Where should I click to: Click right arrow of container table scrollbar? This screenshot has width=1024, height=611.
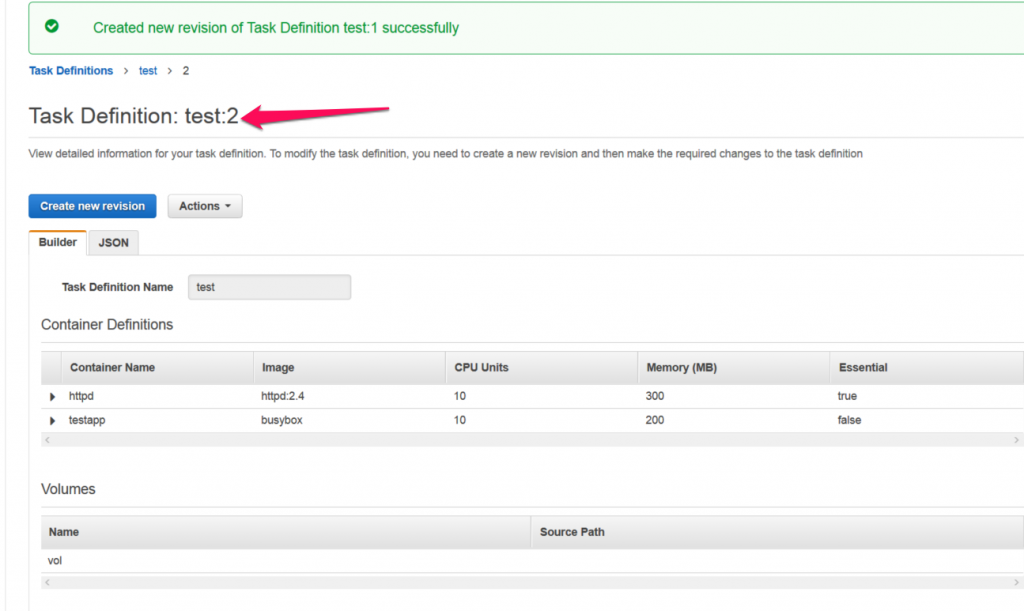tap(1016, 440)
